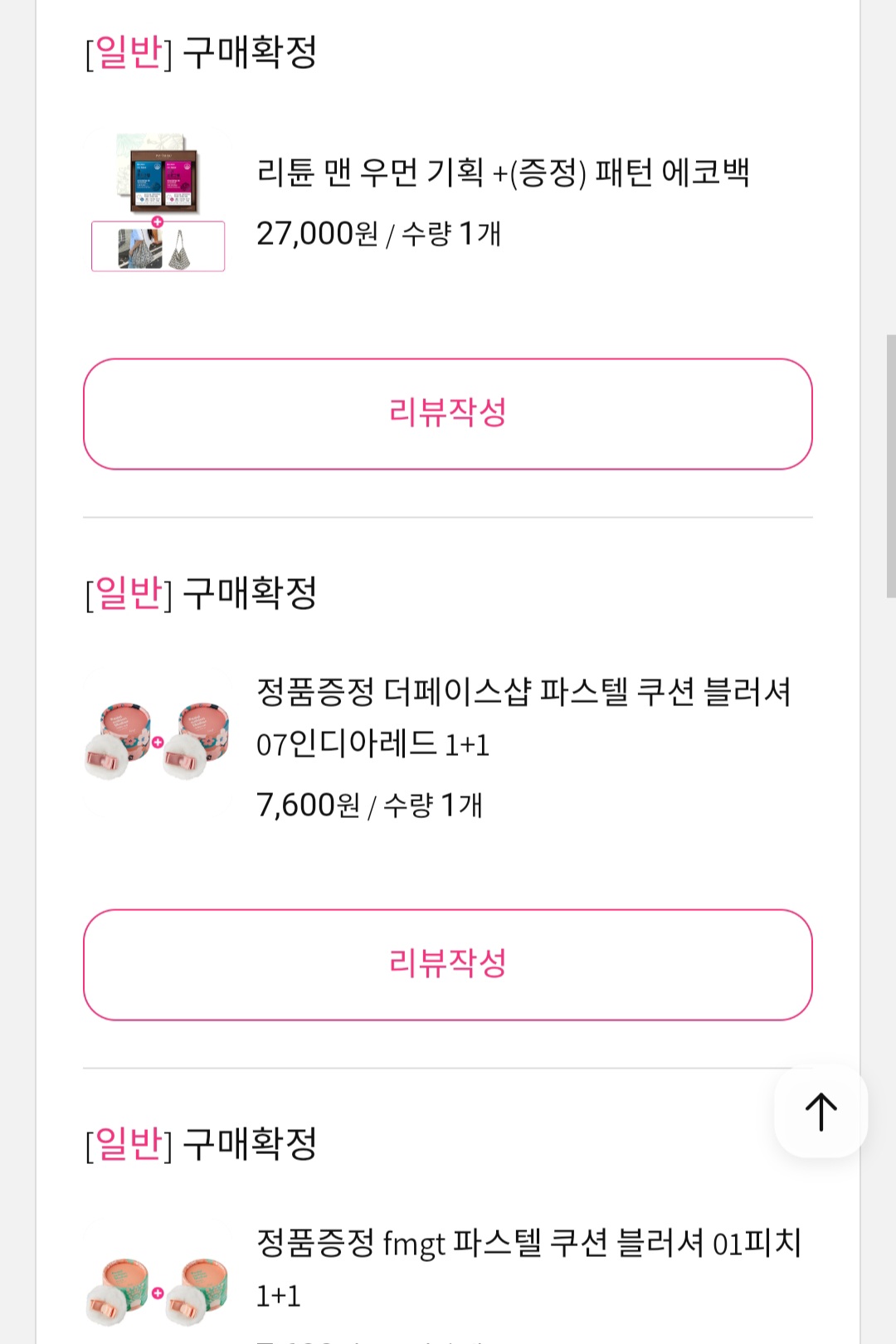The width and height of the screenshot is (896, 1344).
Task: Open the 더페이스샵 07인디아레드 blusher thumbnail
Action: click(158, 742)
